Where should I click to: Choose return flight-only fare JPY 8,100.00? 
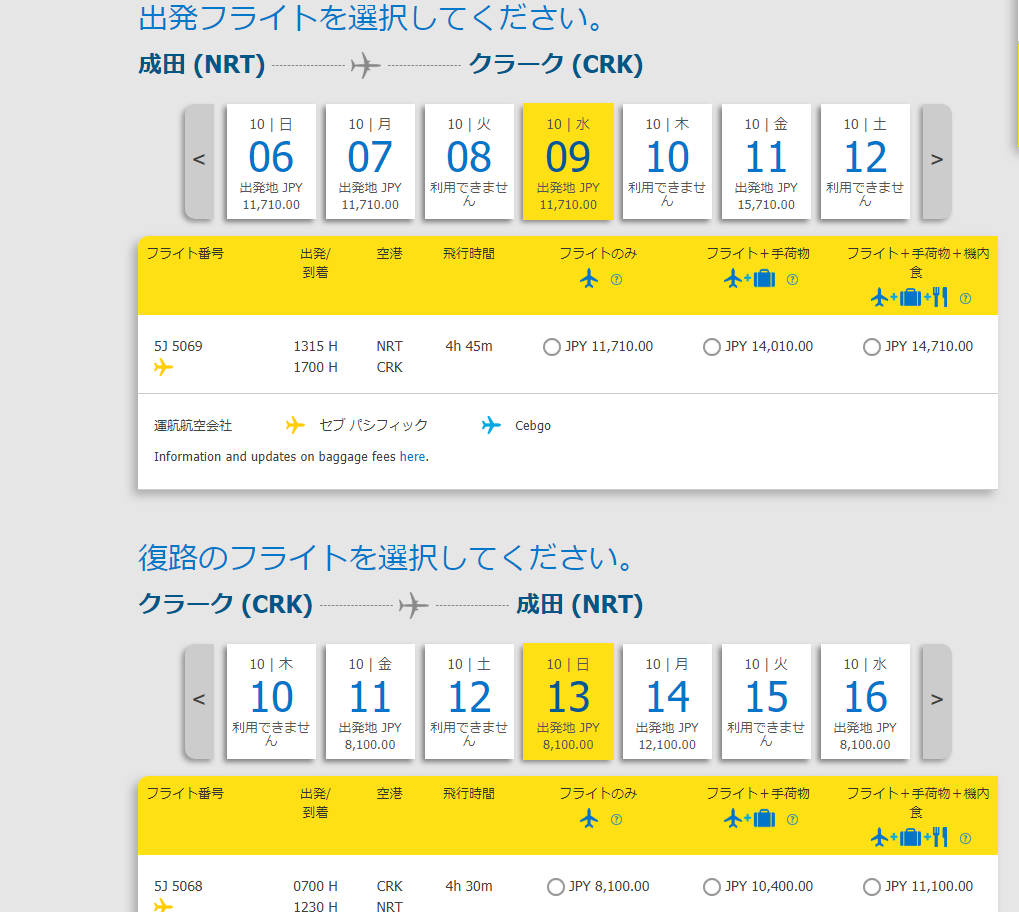coord(555,887)
